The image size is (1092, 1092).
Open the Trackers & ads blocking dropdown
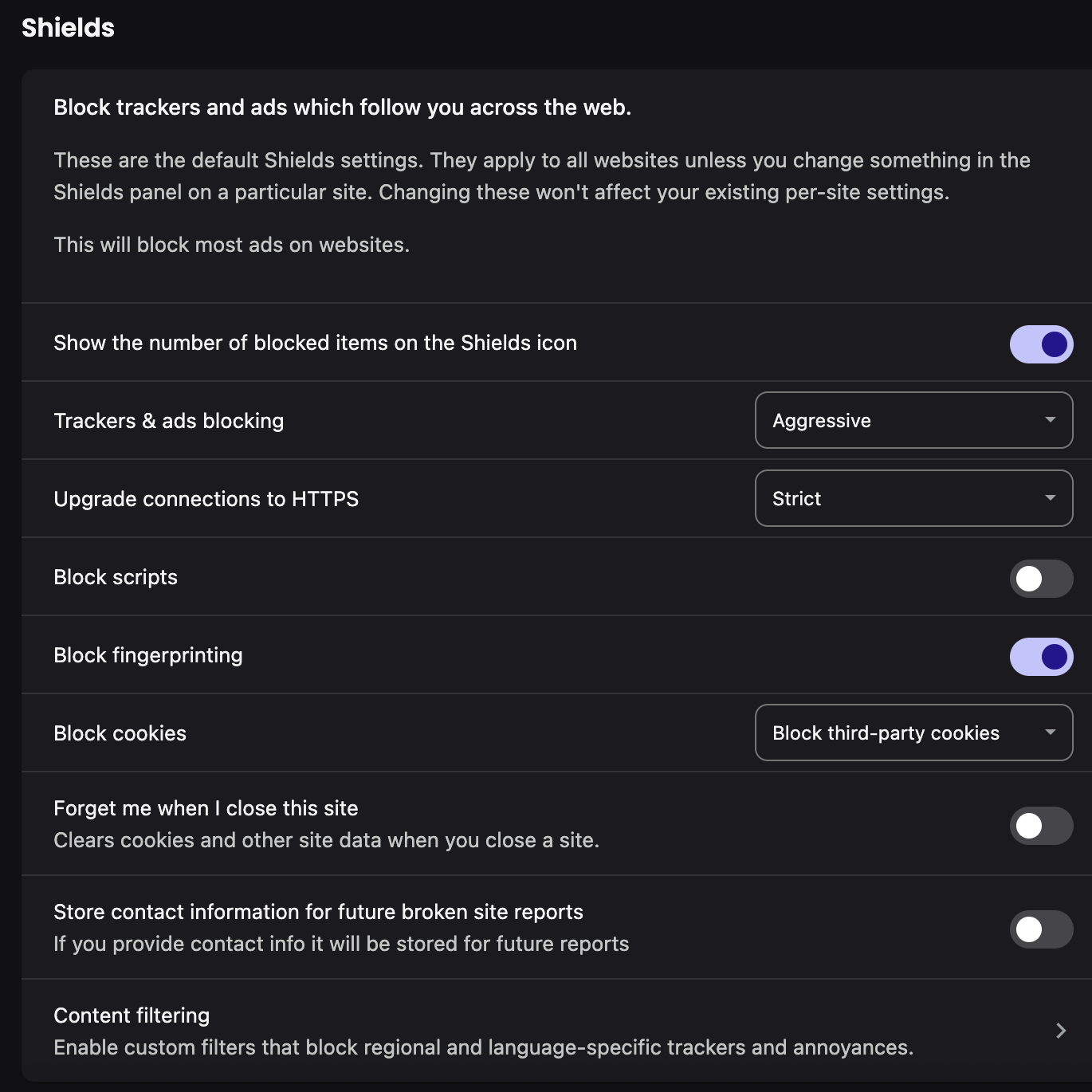913,420
